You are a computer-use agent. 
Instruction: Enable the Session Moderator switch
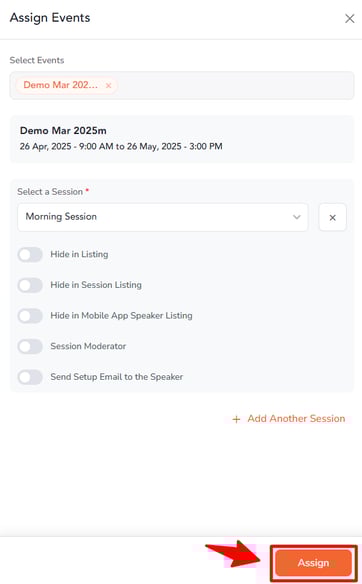[30, 346]
